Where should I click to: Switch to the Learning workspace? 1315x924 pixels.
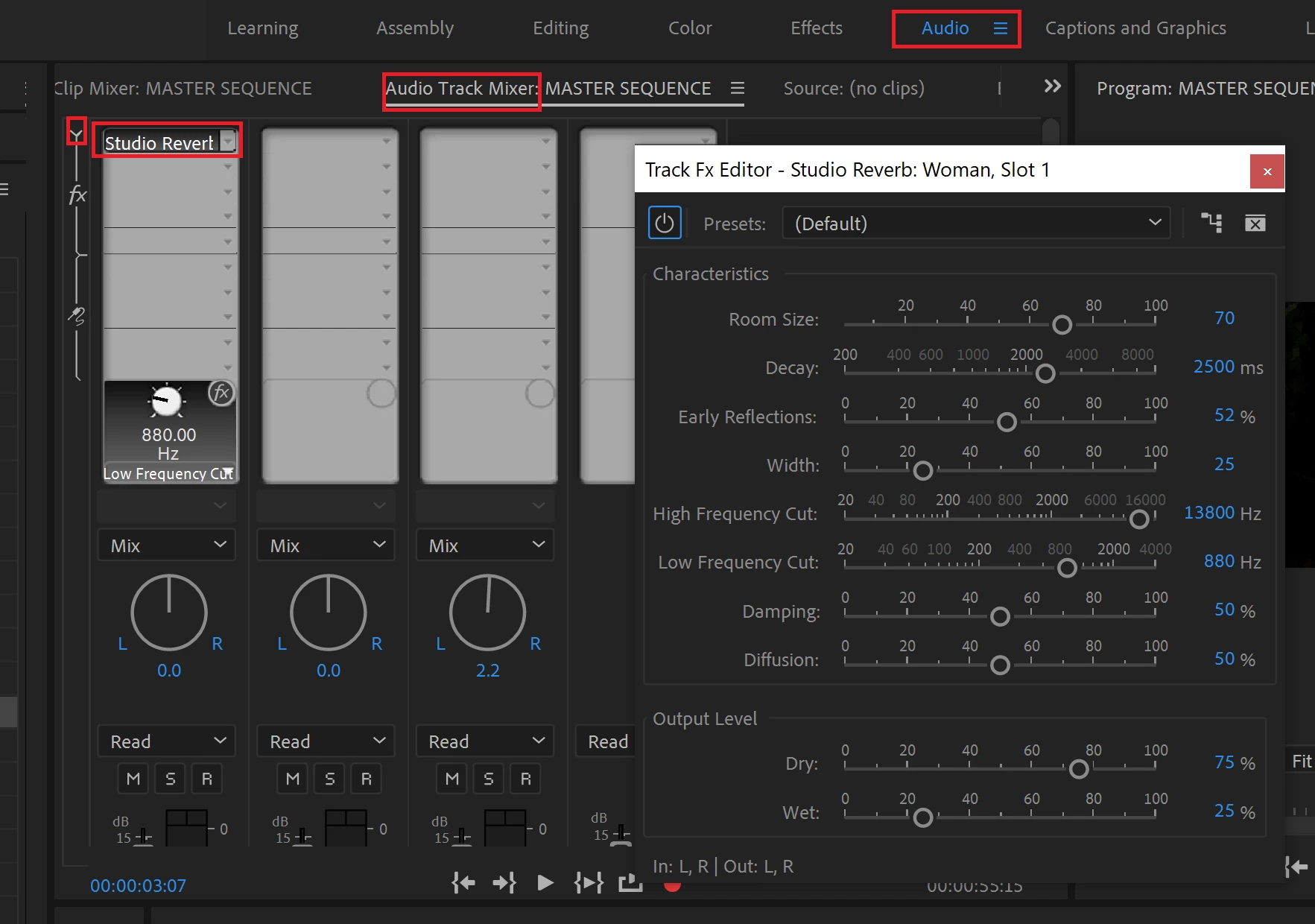263,28
